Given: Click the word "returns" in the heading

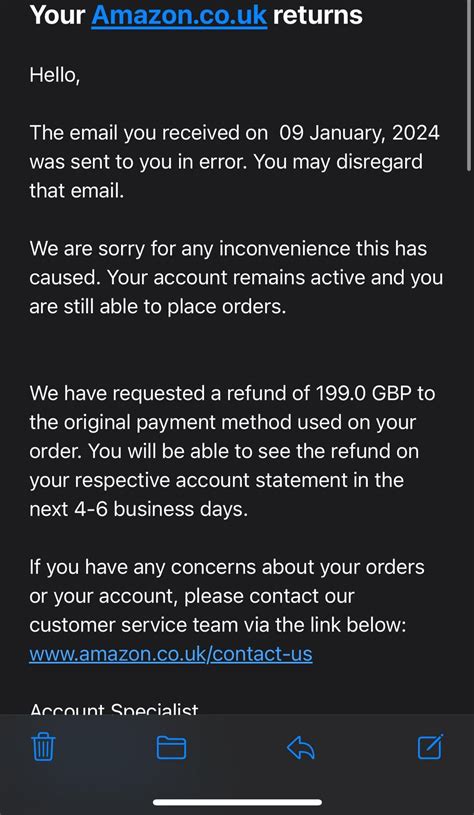Looking at the screenshot, I should coord(318,15).
